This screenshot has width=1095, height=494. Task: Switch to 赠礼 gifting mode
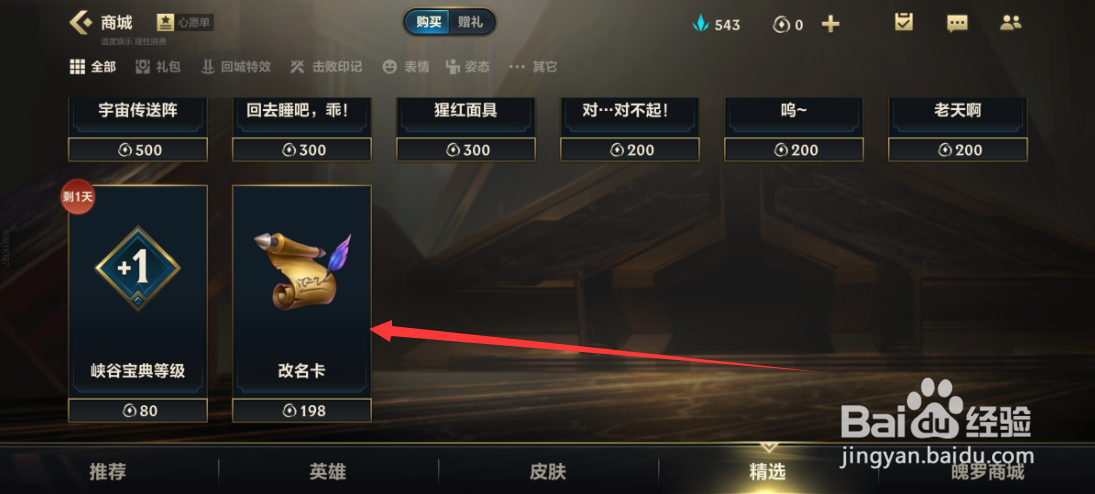click(471, 22)
